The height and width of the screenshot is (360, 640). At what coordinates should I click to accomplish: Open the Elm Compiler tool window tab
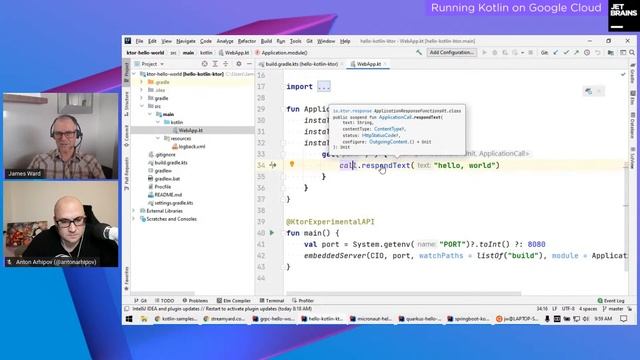[234, 300]
